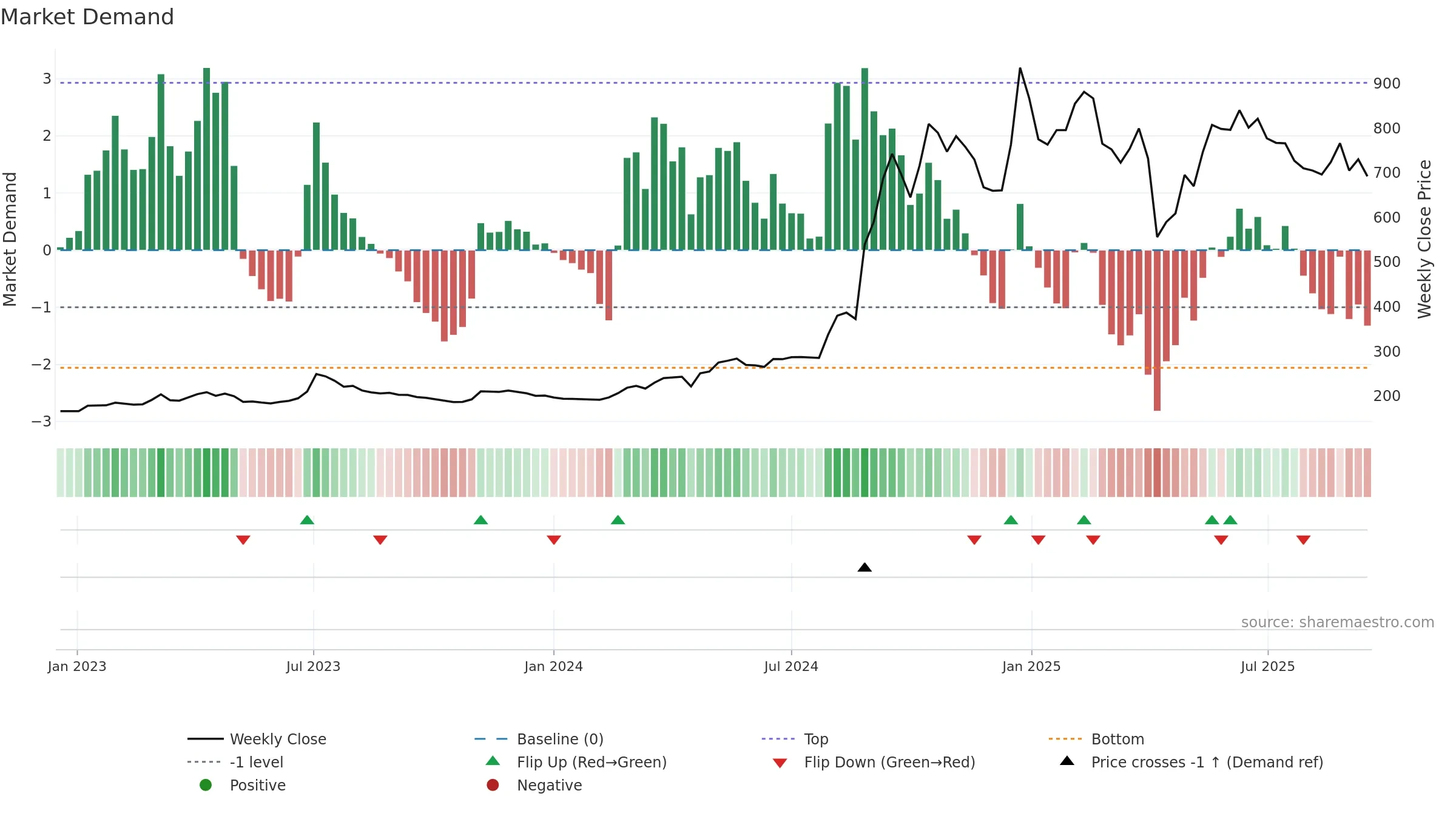Click the 'Negative' legend label
This screenshot has width=1456, height=819.
(550, 785)
